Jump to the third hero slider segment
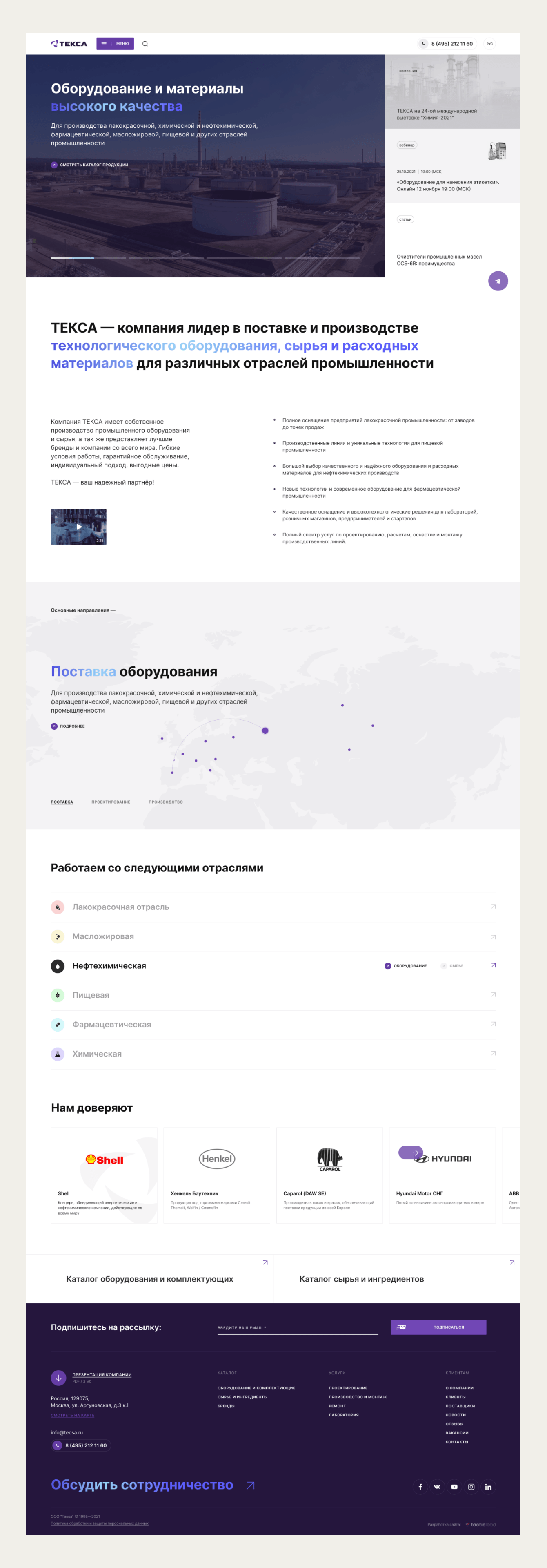 pyautogui.click(x=244, y=258)
